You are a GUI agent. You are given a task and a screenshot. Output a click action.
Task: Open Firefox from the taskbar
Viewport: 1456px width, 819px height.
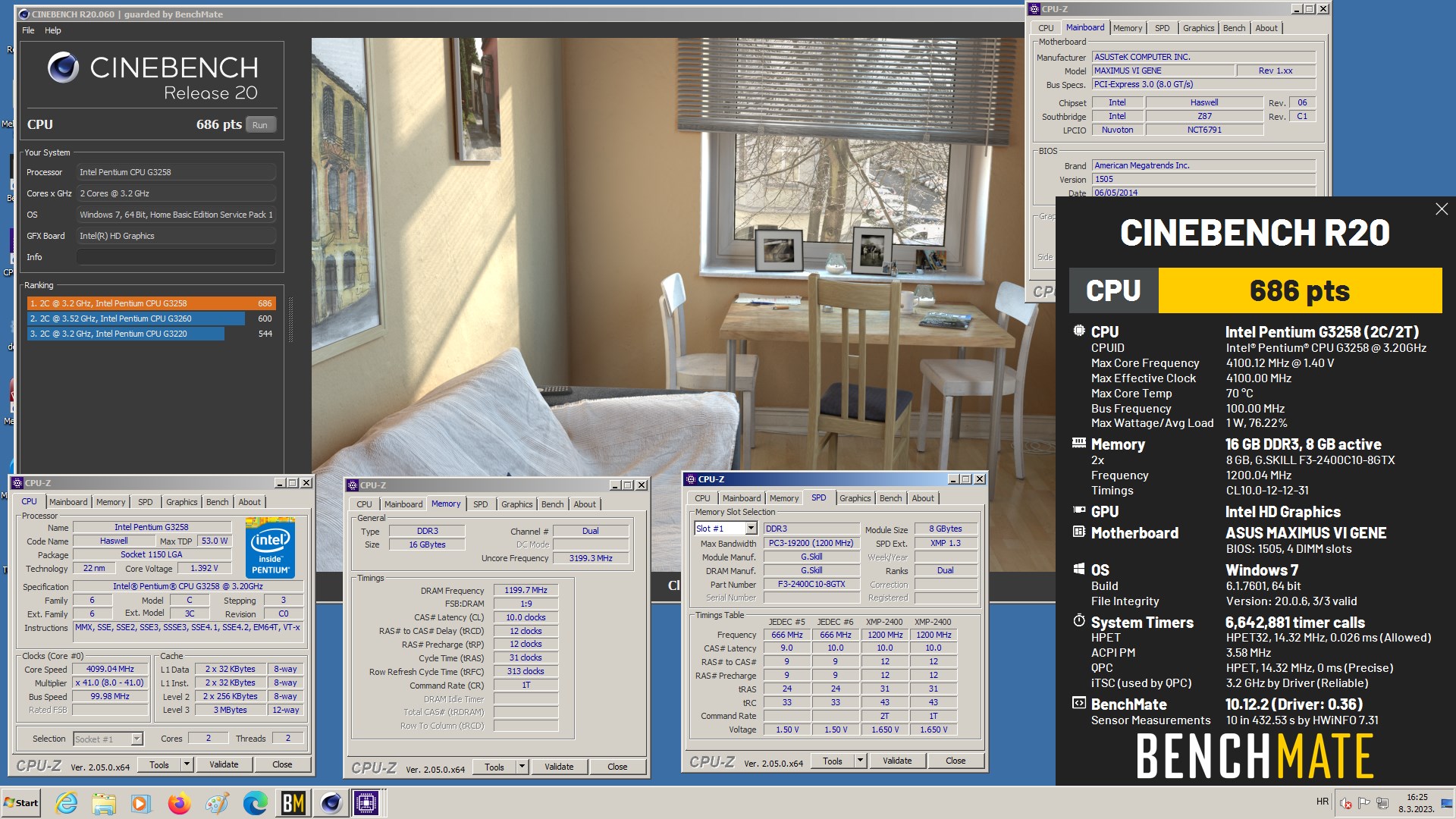pyautogui.click(x=179, y=803)
